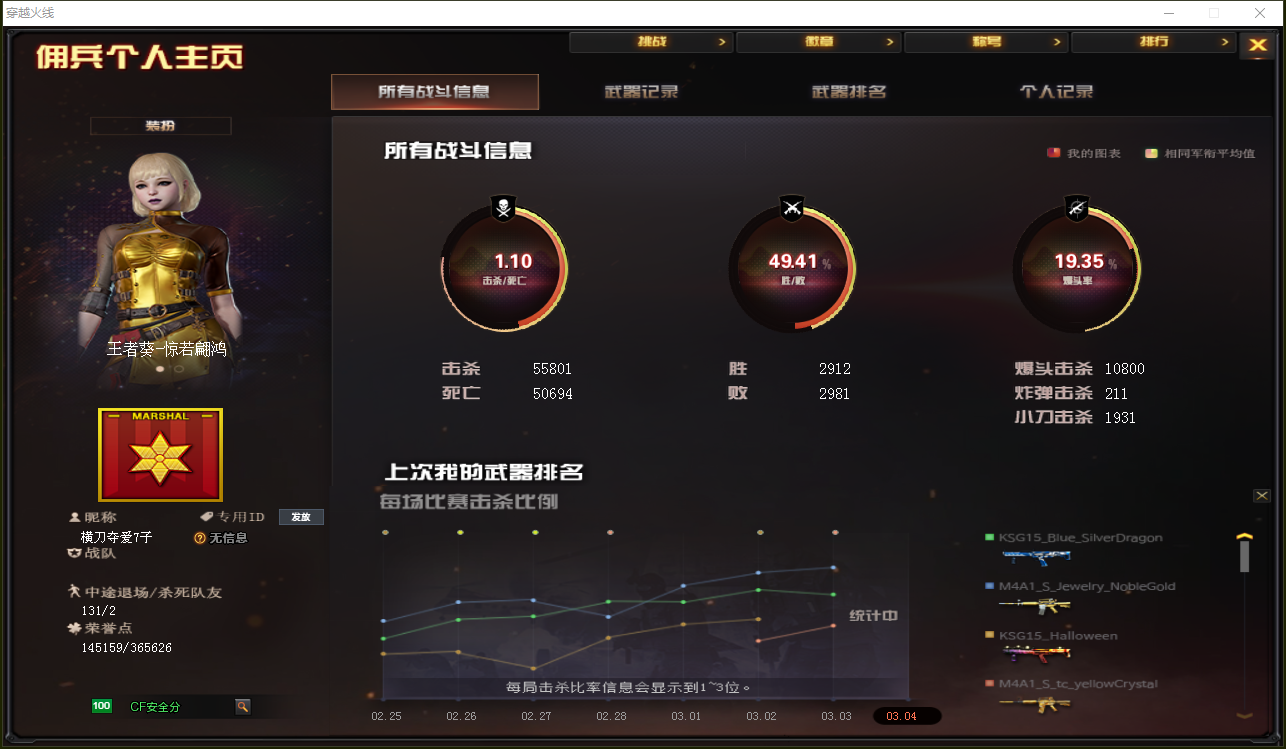The width and height of the screenshot is (1286, 749).
Task: Click the weapon list scroll up arrow
Action: pyautogui.click(x=1245, y=535)
